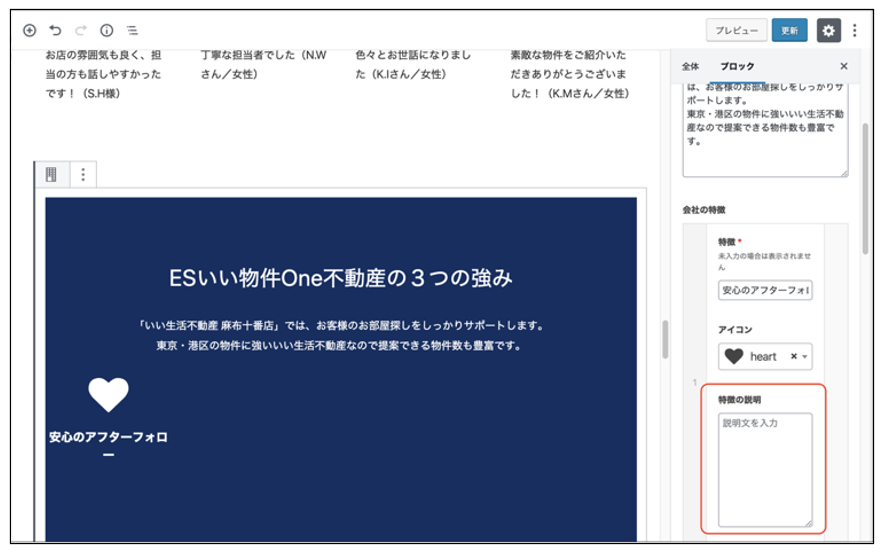
Task: Focus the 特徴 text input field
Action: tap(765, 291)
